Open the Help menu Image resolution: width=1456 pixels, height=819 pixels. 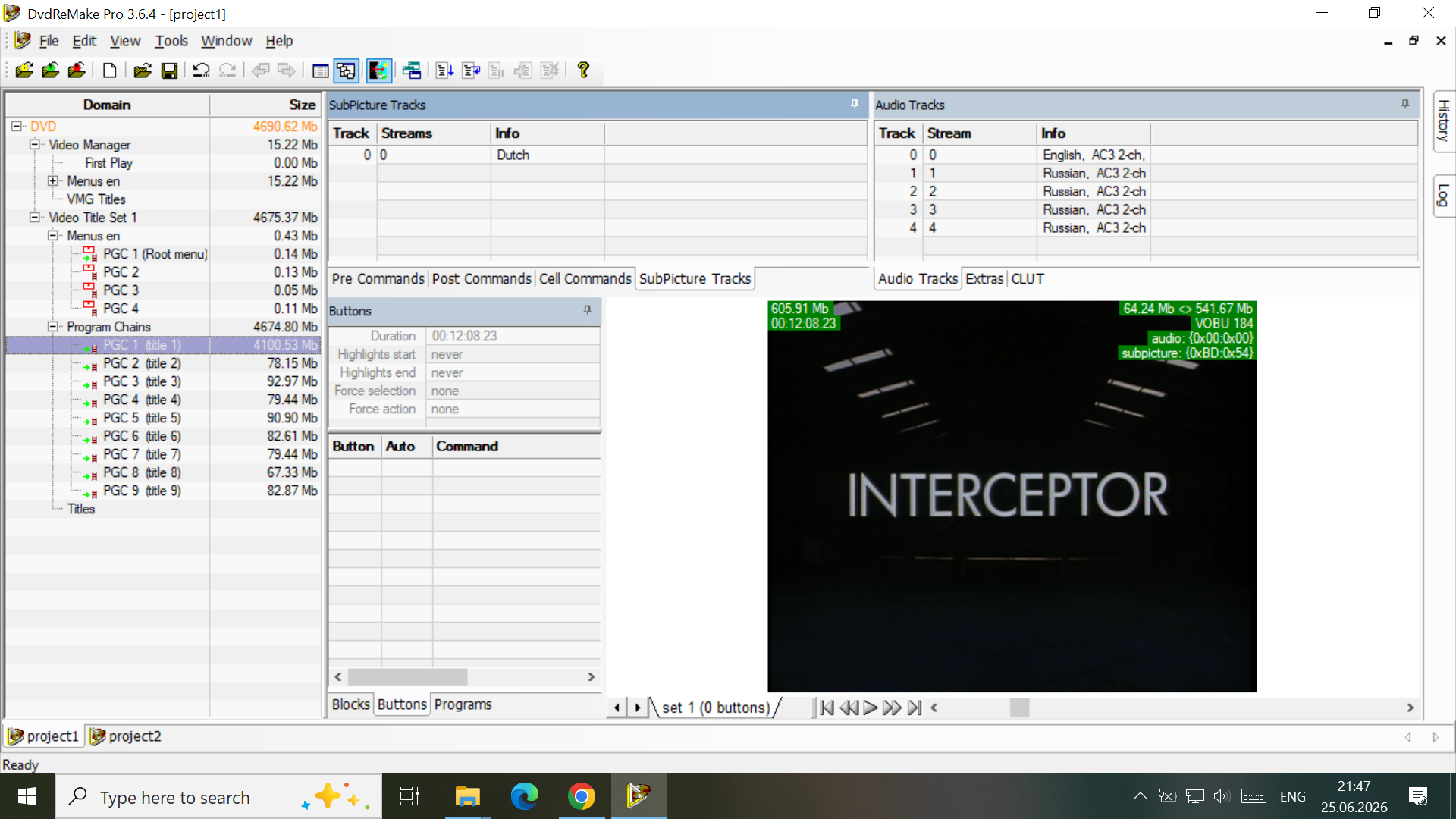pyautogui.click(x=279, y=41)
